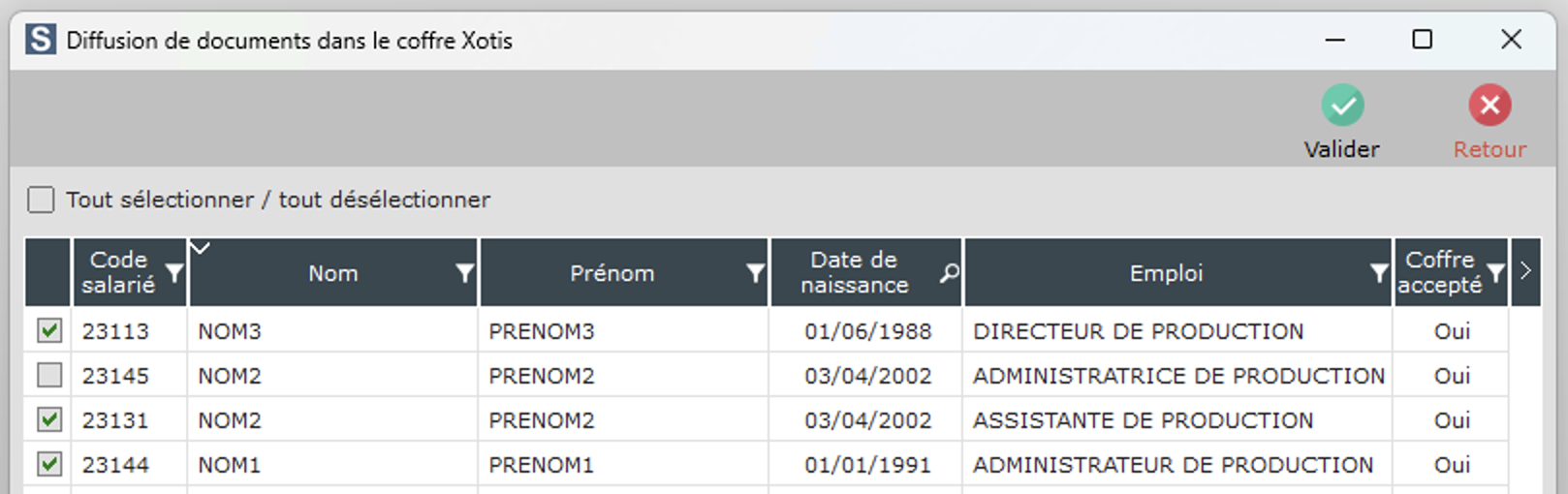Toggle the sort chevron above Nom column

(x=201, y=248)
